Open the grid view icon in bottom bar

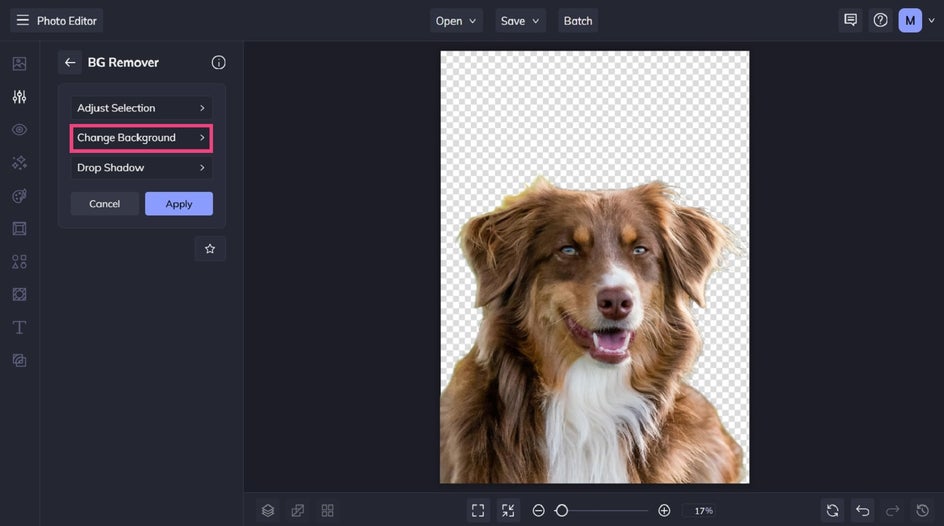[x=328, y=510]
